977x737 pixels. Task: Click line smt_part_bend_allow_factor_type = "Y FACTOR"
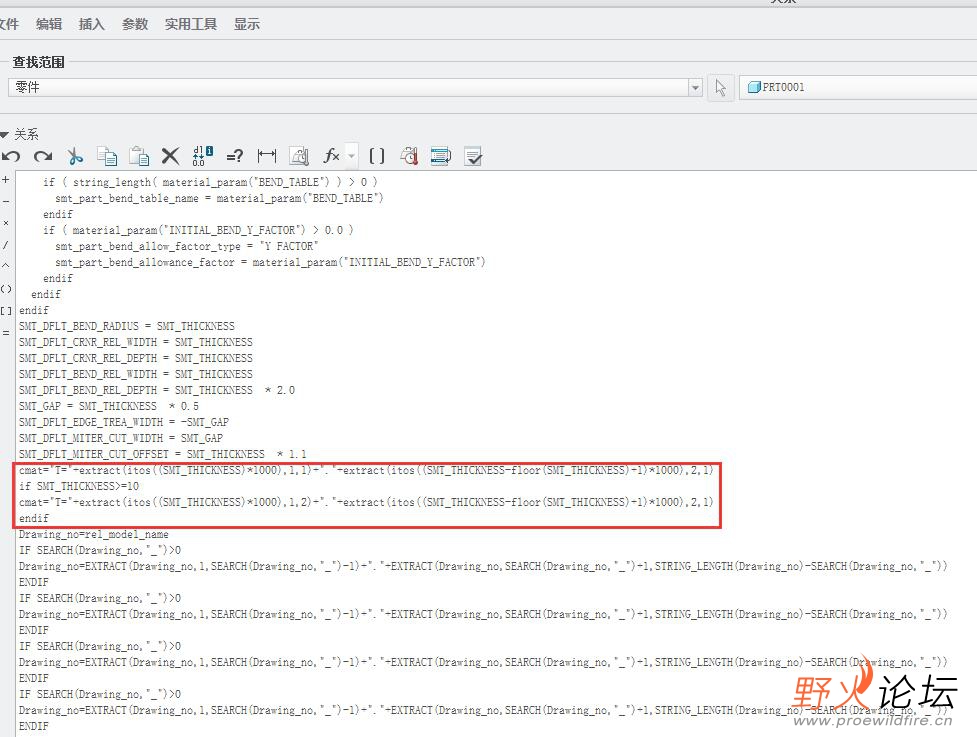[186, 246]
